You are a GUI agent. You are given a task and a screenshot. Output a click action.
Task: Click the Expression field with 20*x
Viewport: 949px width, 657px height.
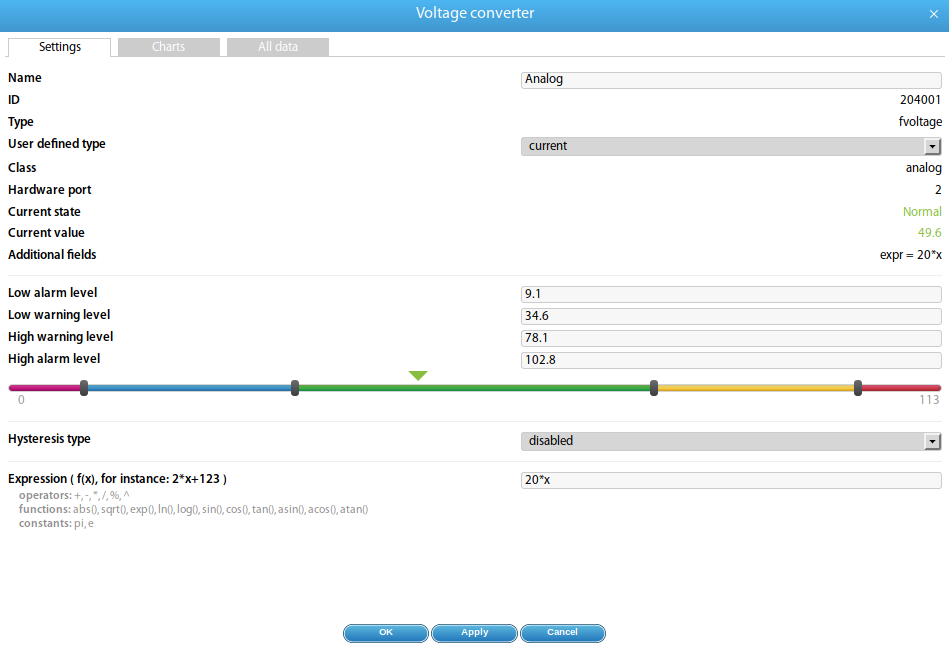(x=731, y=480)
